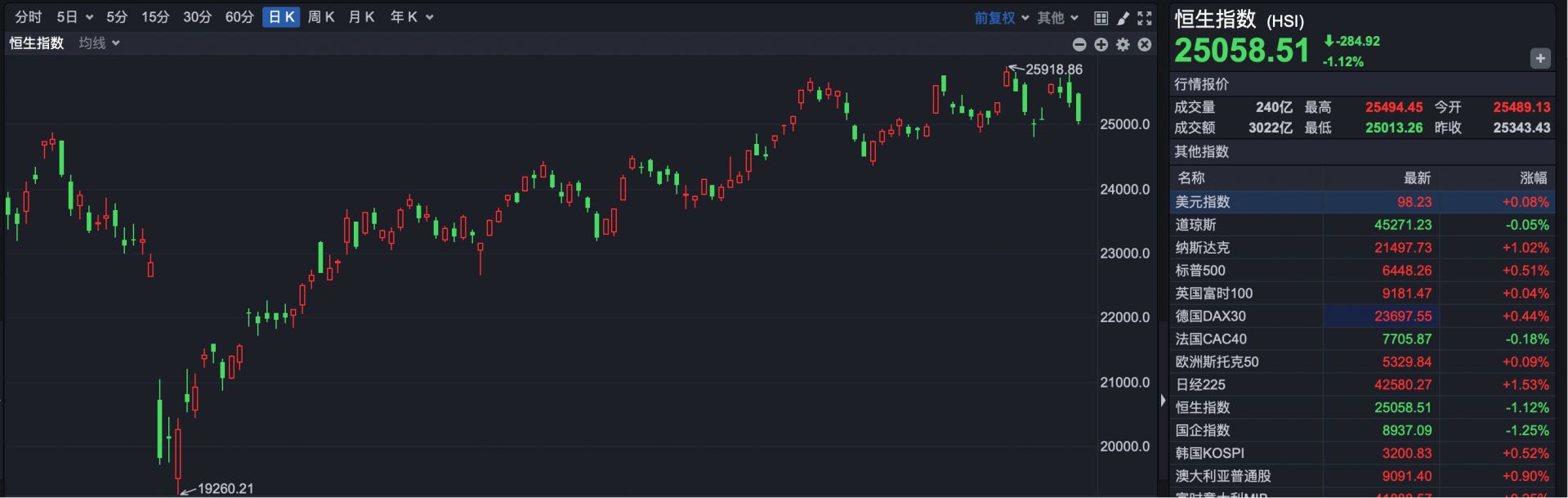Select the 15分 timeframe
The image size is (1568, 498).
pos(155,17)
